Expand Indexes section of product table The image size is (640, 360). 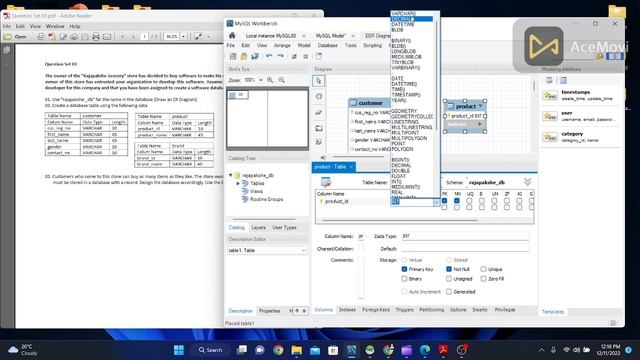(x=480, y=124)
